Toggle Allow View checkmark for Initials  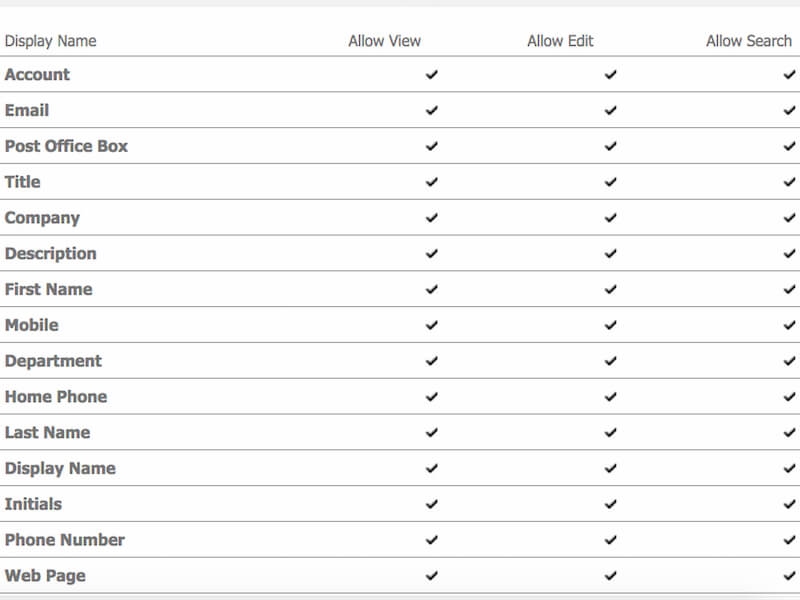(432, 504)
